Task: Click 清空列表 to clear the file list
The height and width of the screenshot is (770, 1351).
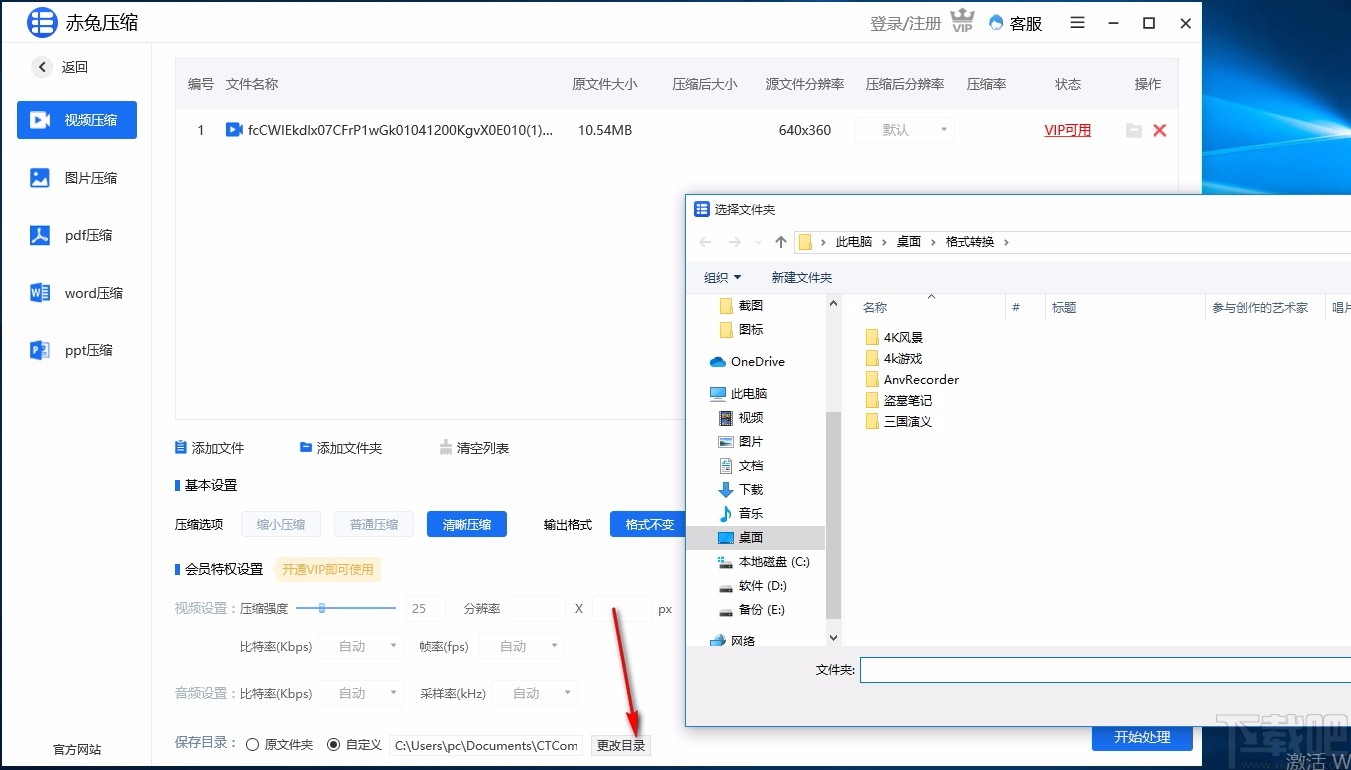Action: [x=481, y=447]
